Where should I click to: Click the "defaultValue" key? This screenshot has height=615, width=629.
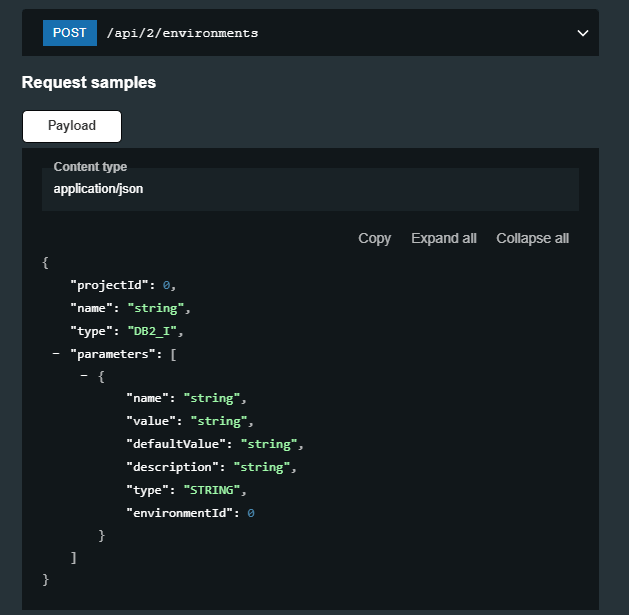(x=178, y=444)
